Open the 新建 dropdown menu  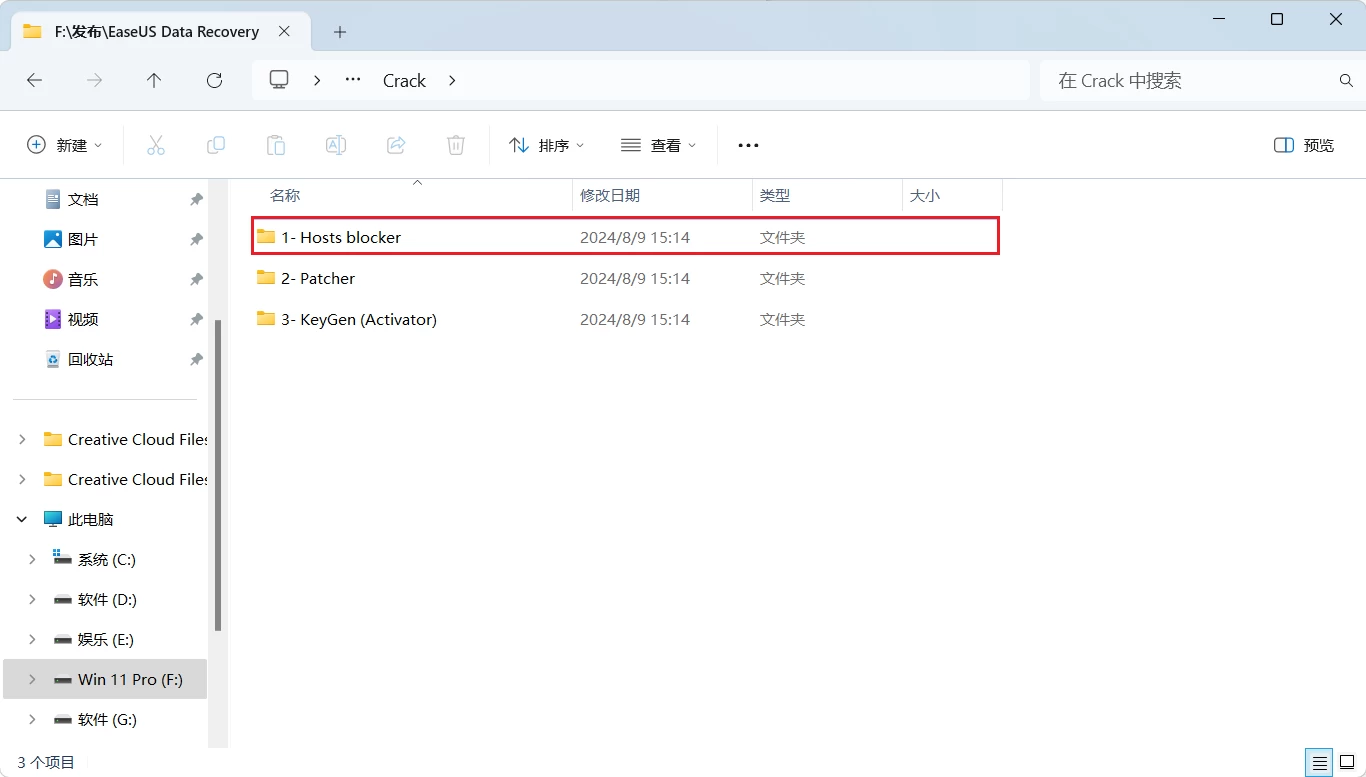[65, 145]
